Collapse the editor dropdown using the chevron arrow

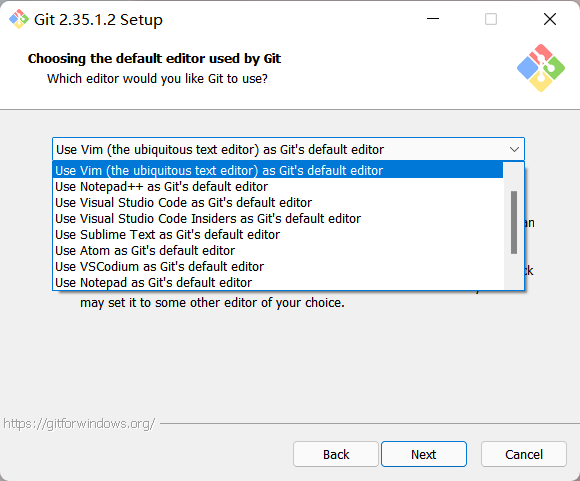pos(514,149)
